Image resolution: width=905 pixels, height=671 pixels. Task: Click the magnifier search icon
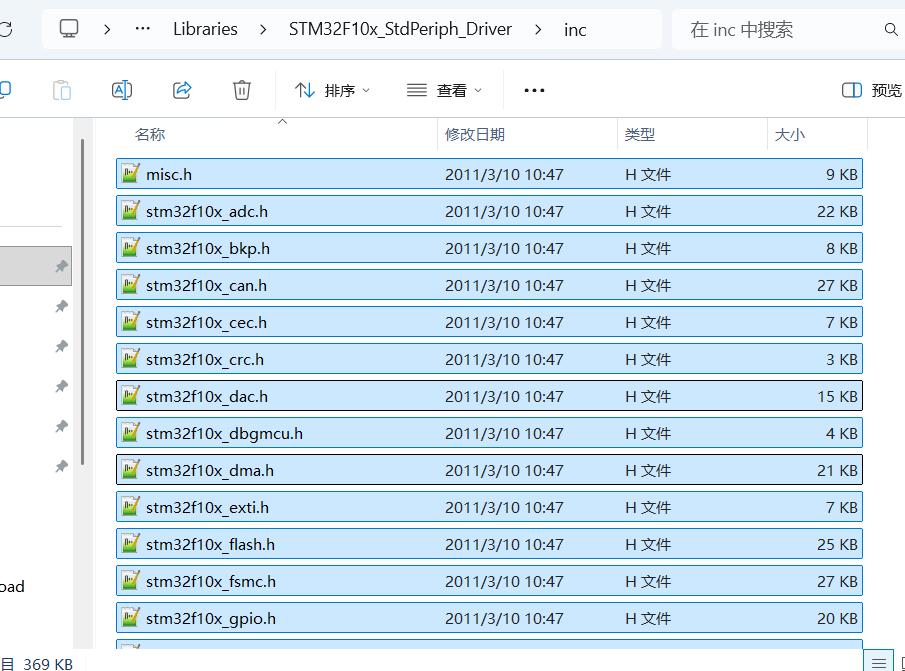[x=891, y=29]
